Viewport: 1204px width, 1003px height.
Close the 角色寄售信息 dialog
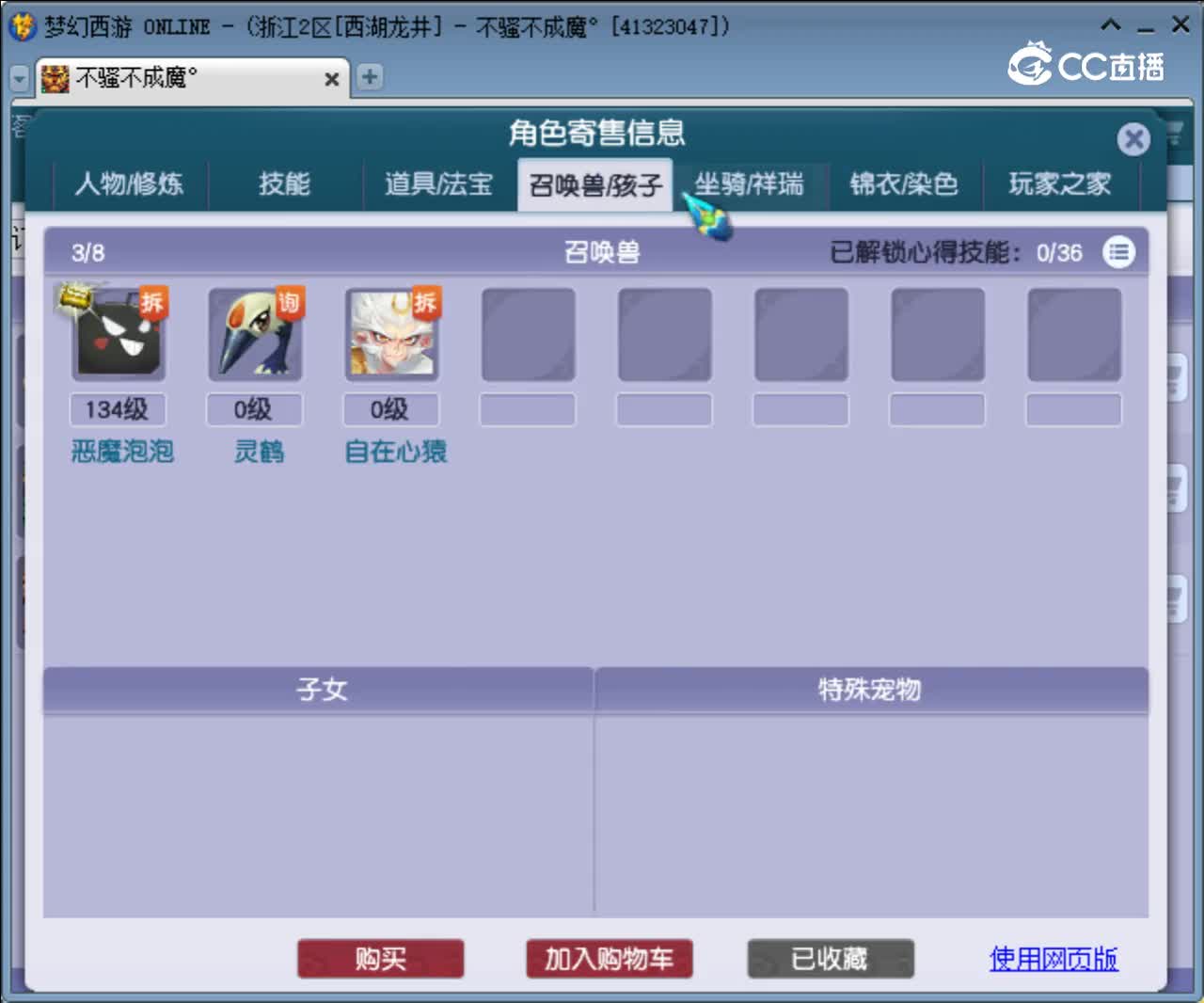(1133, 140)
